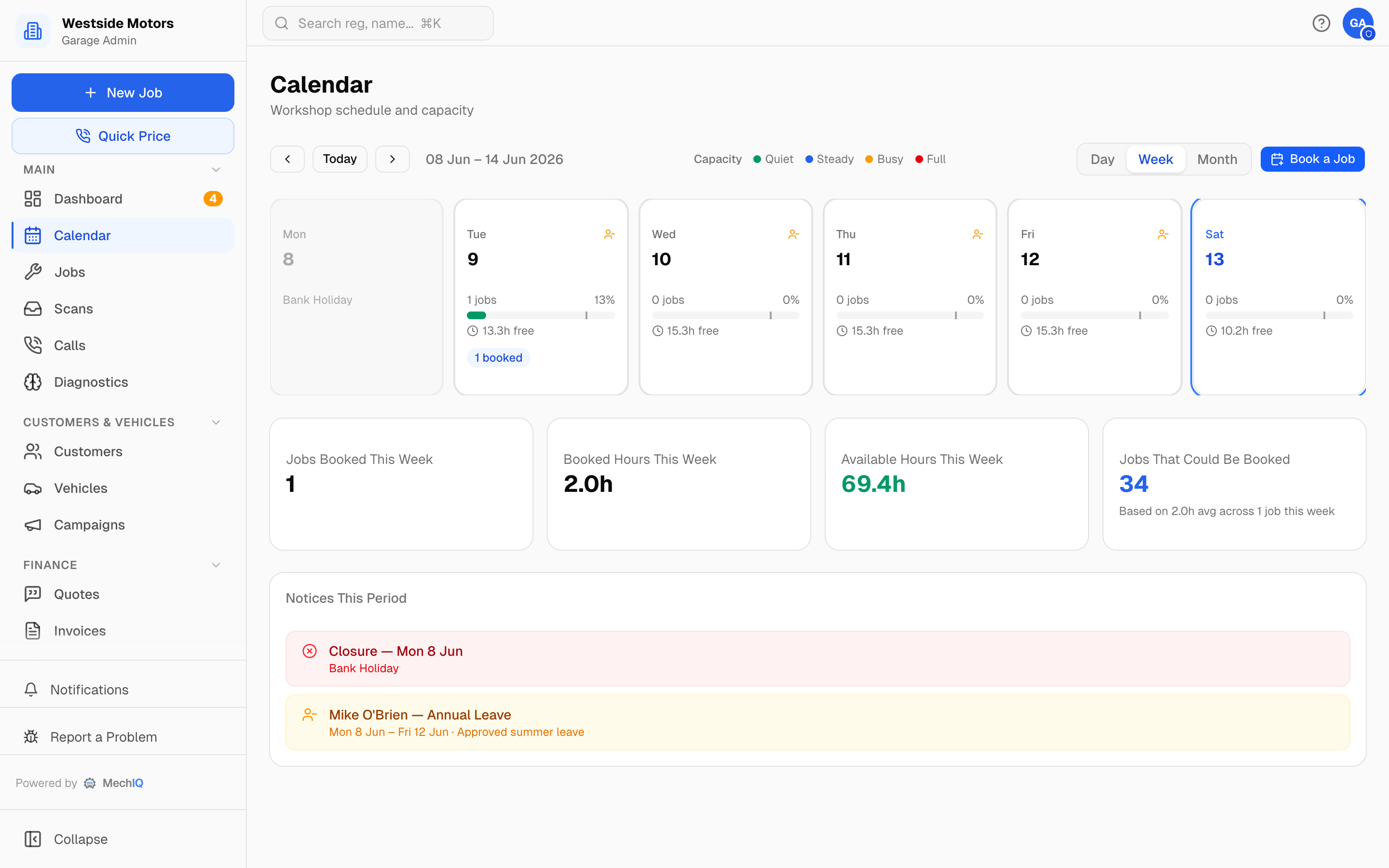The height and width of the screenshot is (868, 1389).
Task: Click the MechIQ logo
Action: (114, 783)
